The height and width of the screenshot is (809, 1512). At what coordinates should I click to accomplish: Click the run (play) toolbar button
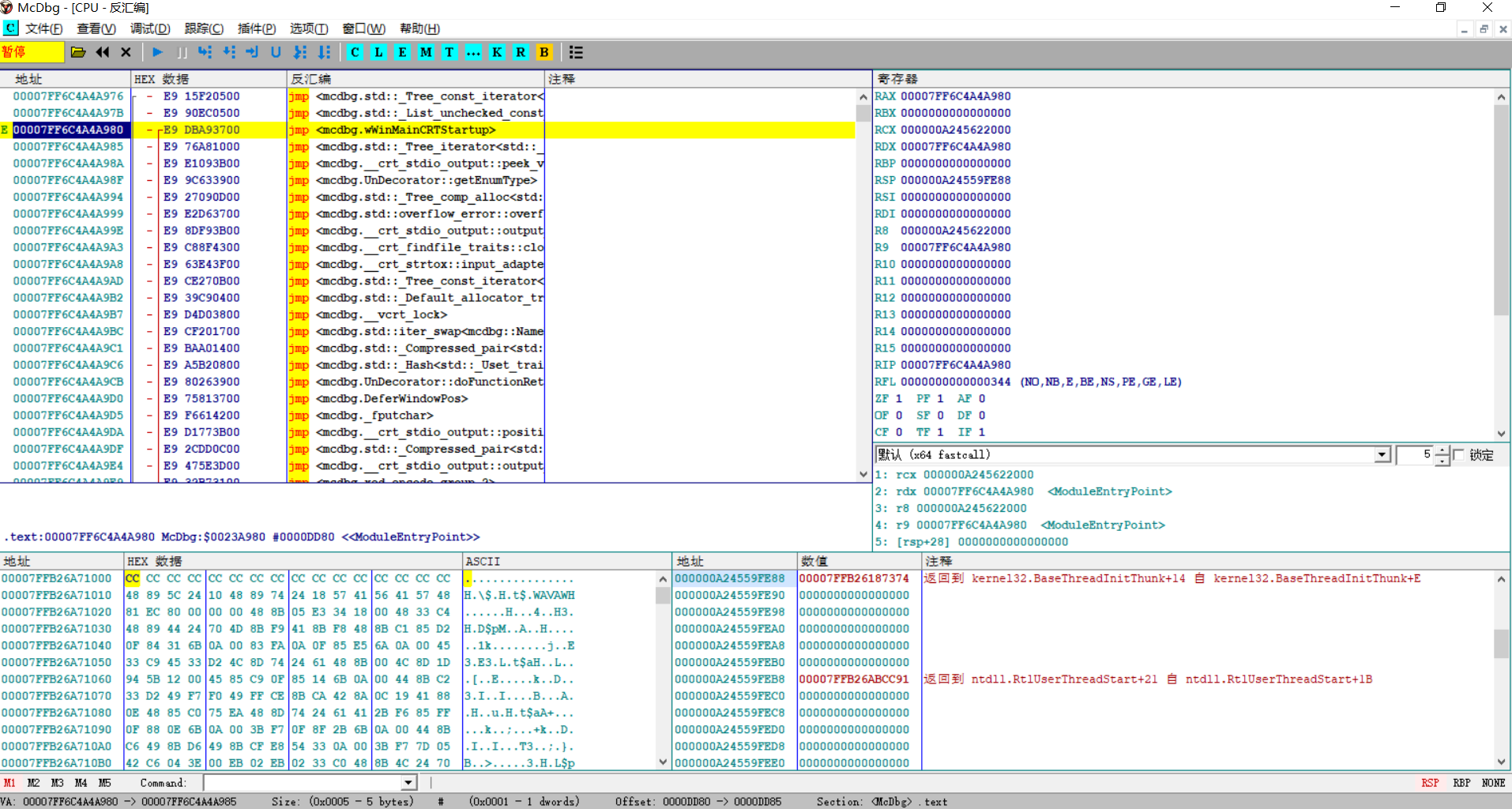(157, 52)
